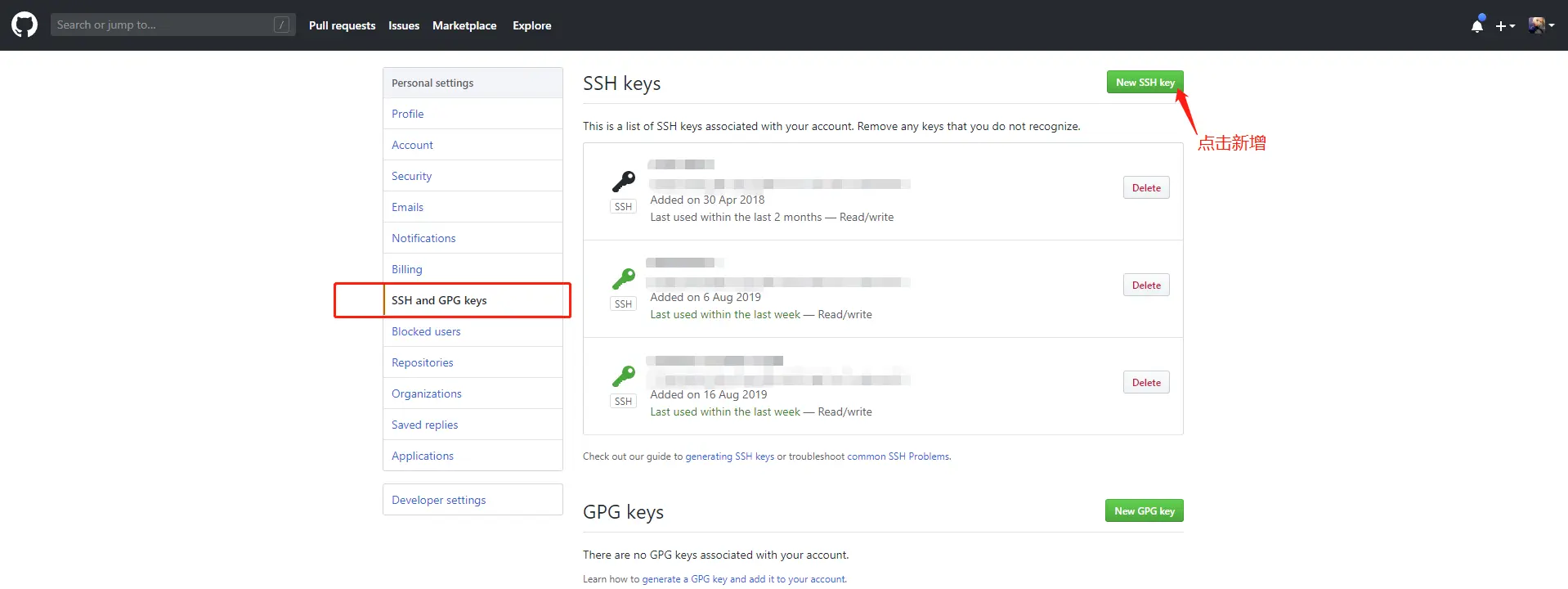Open the notifications bell
Screen dimensions: 1568x589
pyautogui.click(x=1477, y=25)
